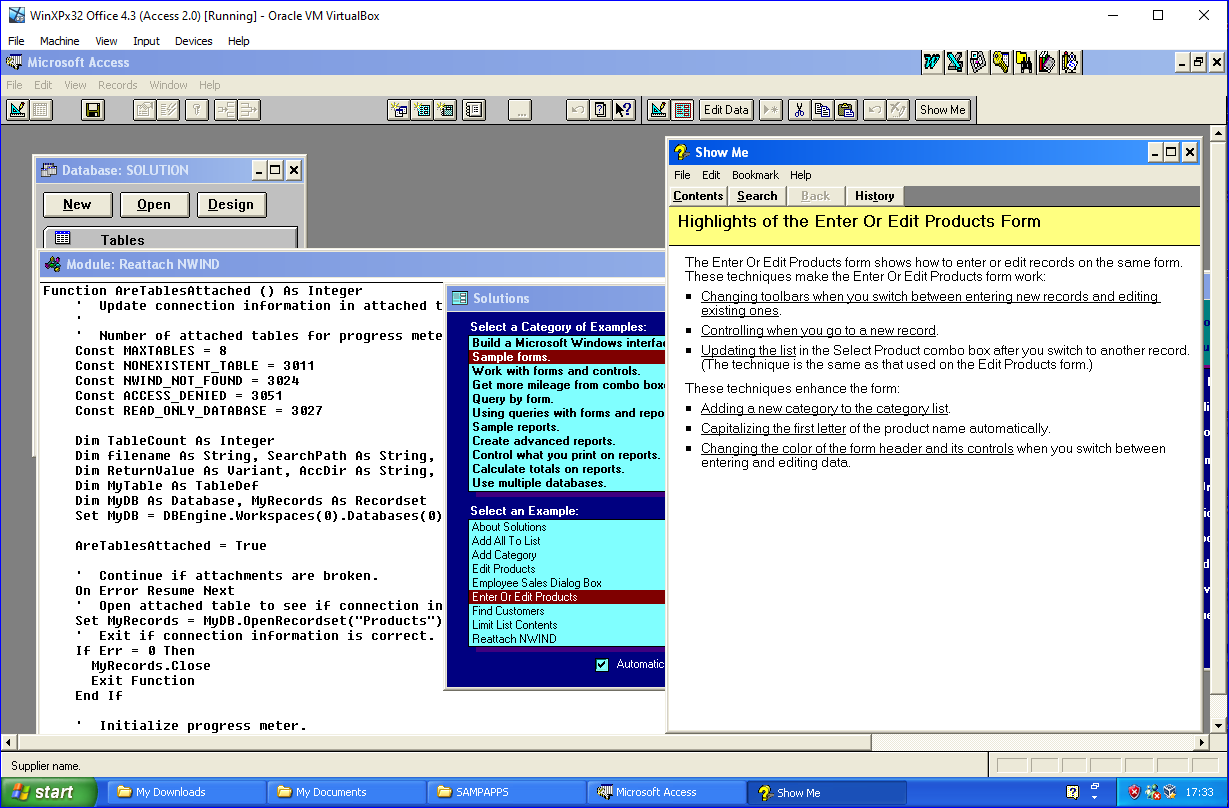Screen dimensions: 1229x808
Task: Click Design View icon at far left of toolbar
Action: coord(17,110)
